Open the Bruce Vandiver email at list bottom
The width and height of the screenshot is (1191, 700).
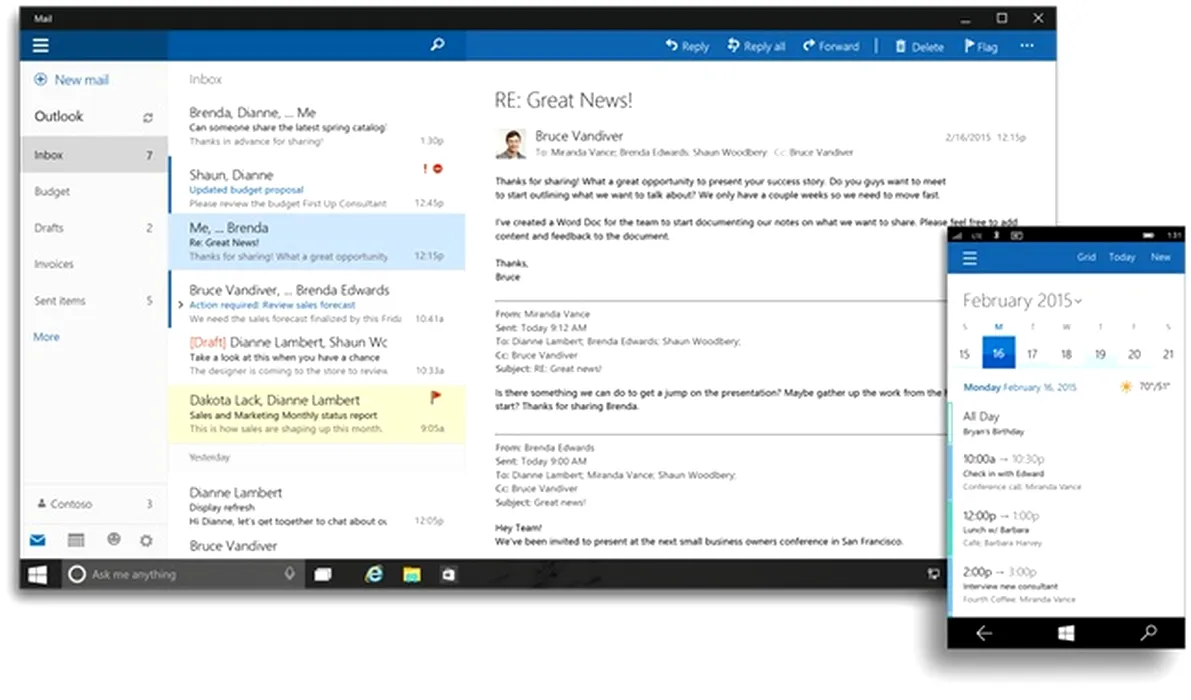pyautogui.click(x=316, y=547)
